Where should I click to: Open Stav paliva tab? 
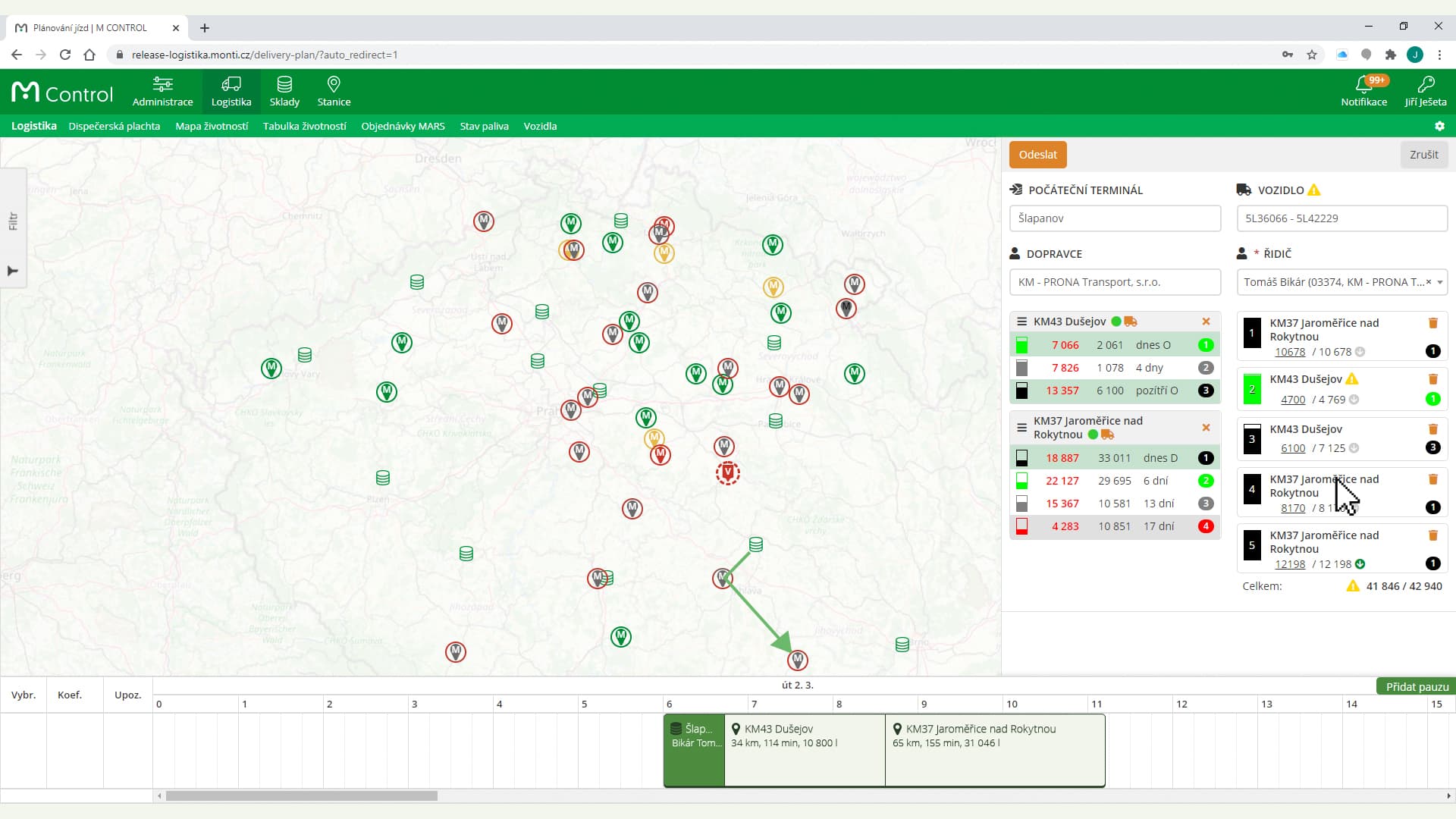click(x=484, y=126)
